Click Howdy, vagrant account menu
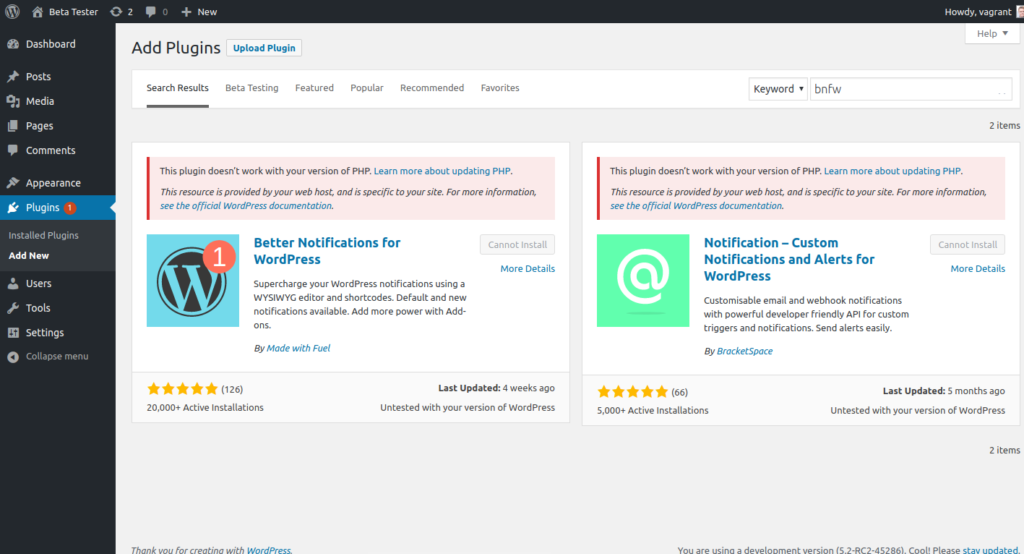 click(x=983, y=12)
